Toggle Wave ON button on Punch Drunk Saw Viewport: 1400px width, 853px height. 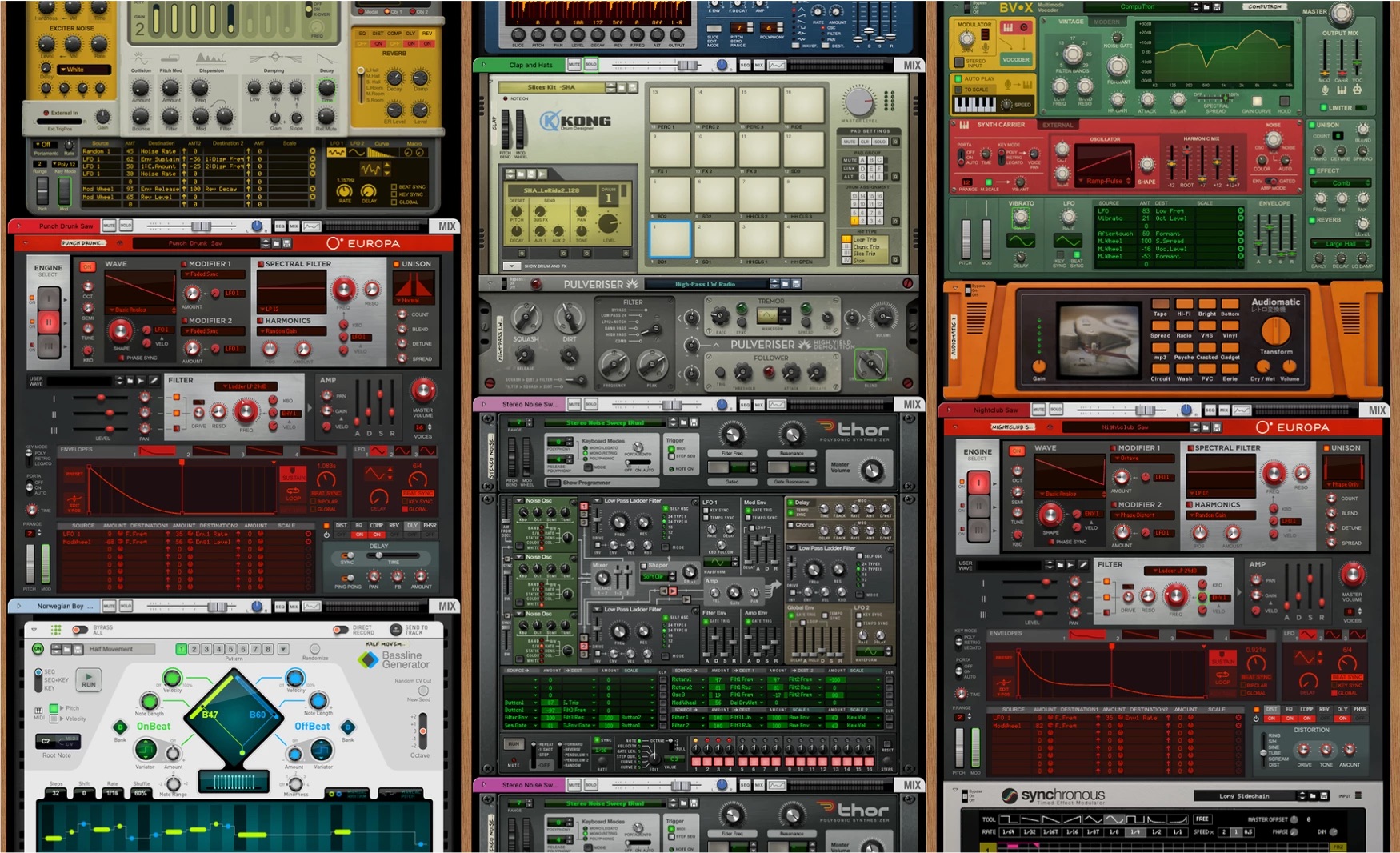click(87, 267)
